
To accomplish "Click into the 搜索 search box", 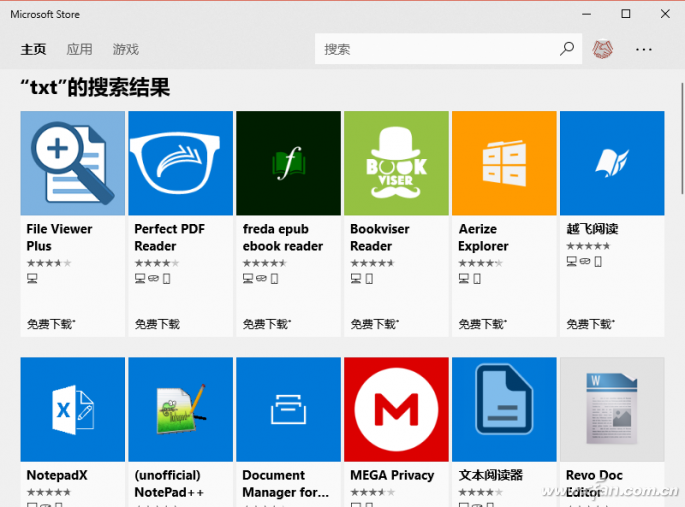I will tap(448, 49).
